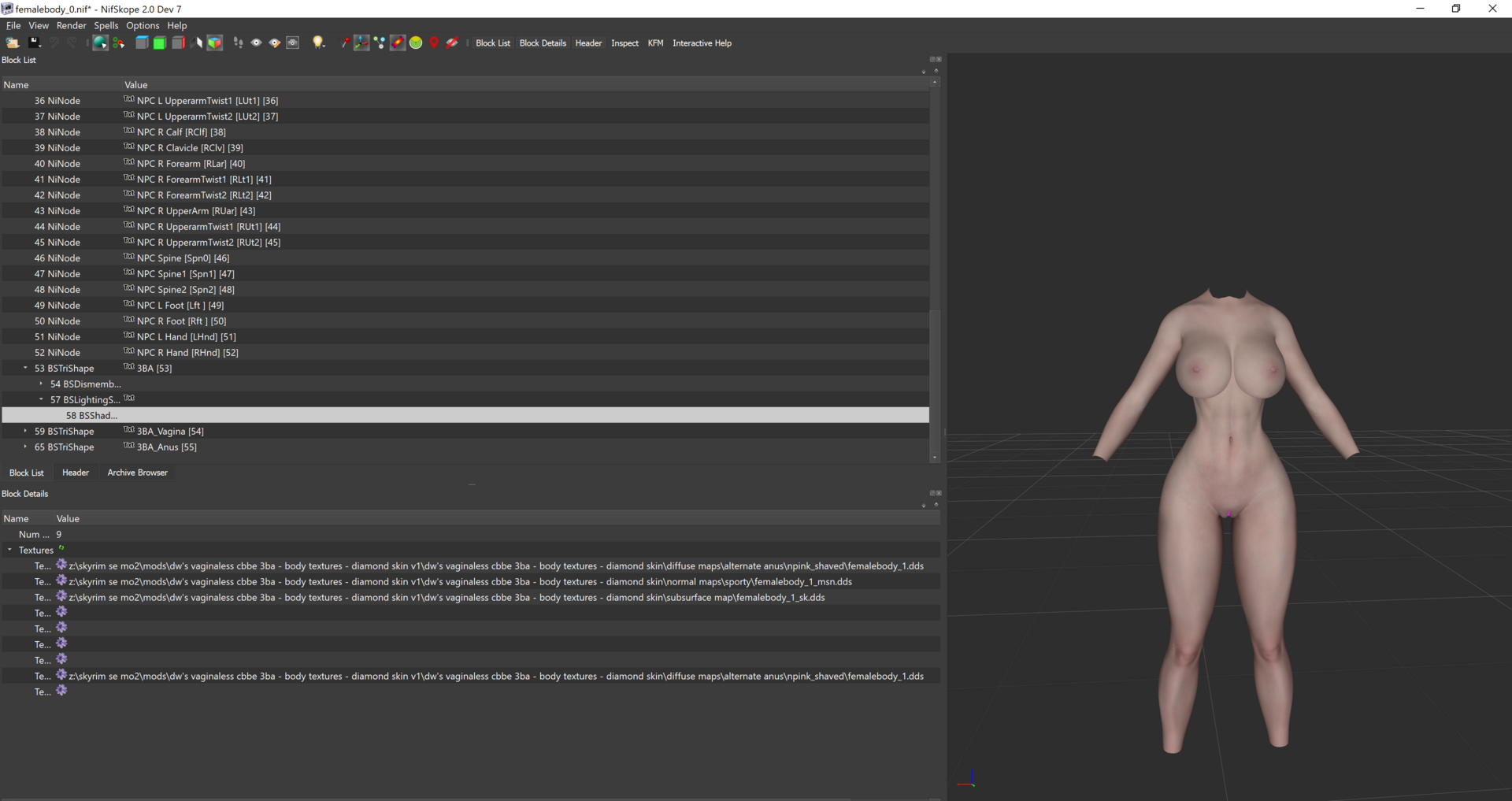
Task: Select the 58 BSShad... tree row
Action: (x=465, y=415)
